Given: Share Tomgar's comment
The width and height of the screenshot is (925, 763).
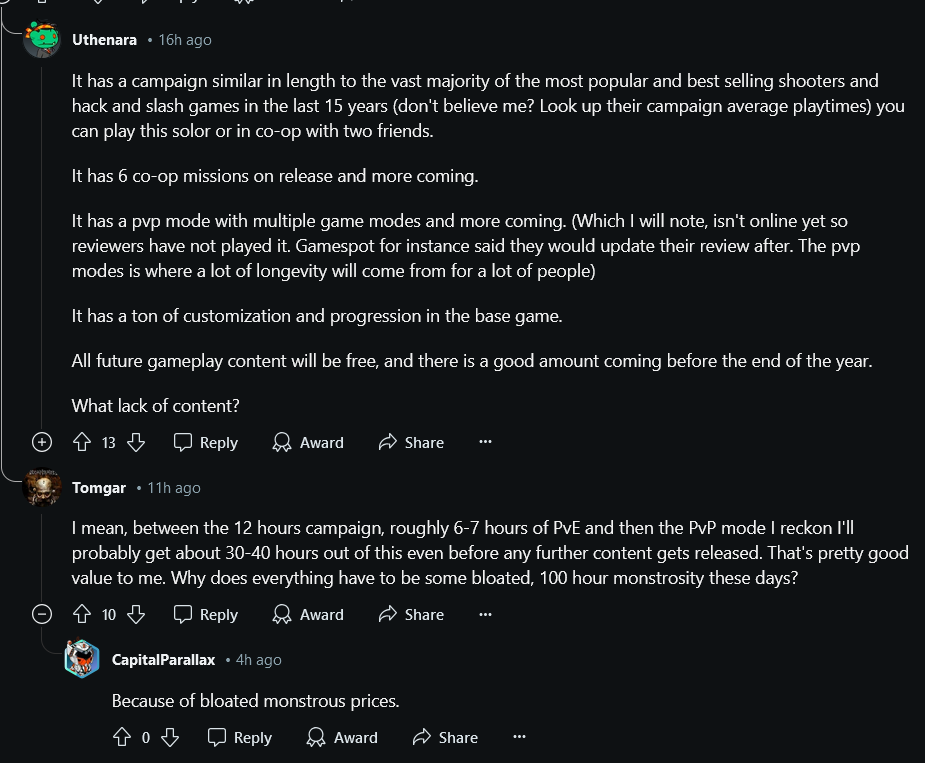Looking at the screenshot, I should point(411,614).
